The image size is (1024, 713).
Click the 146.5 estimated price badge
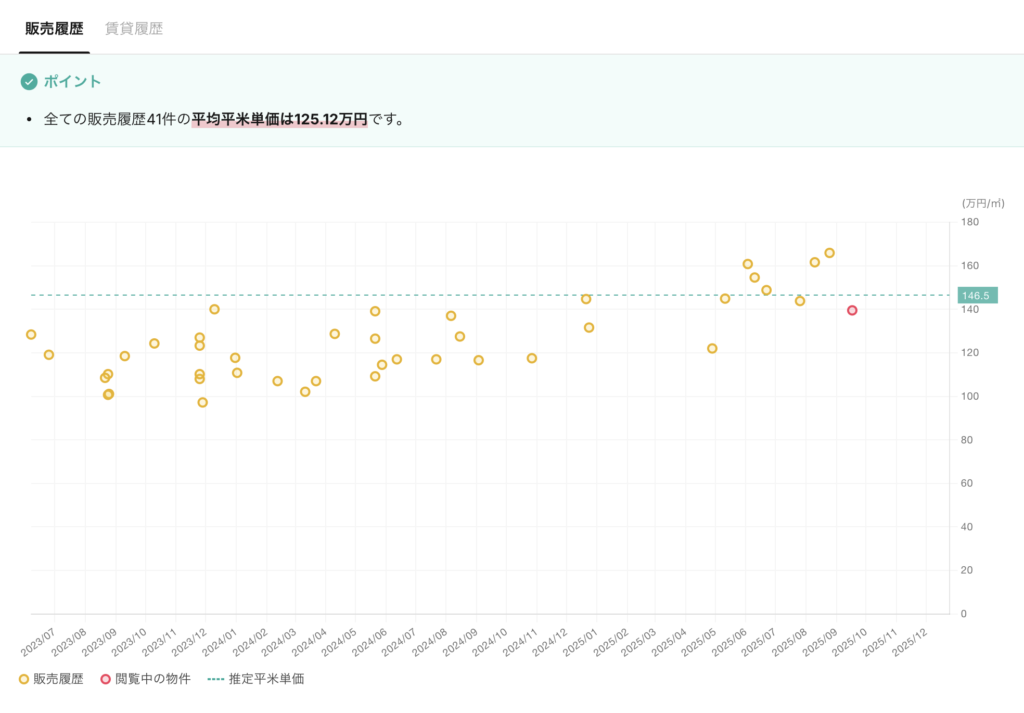973,296
